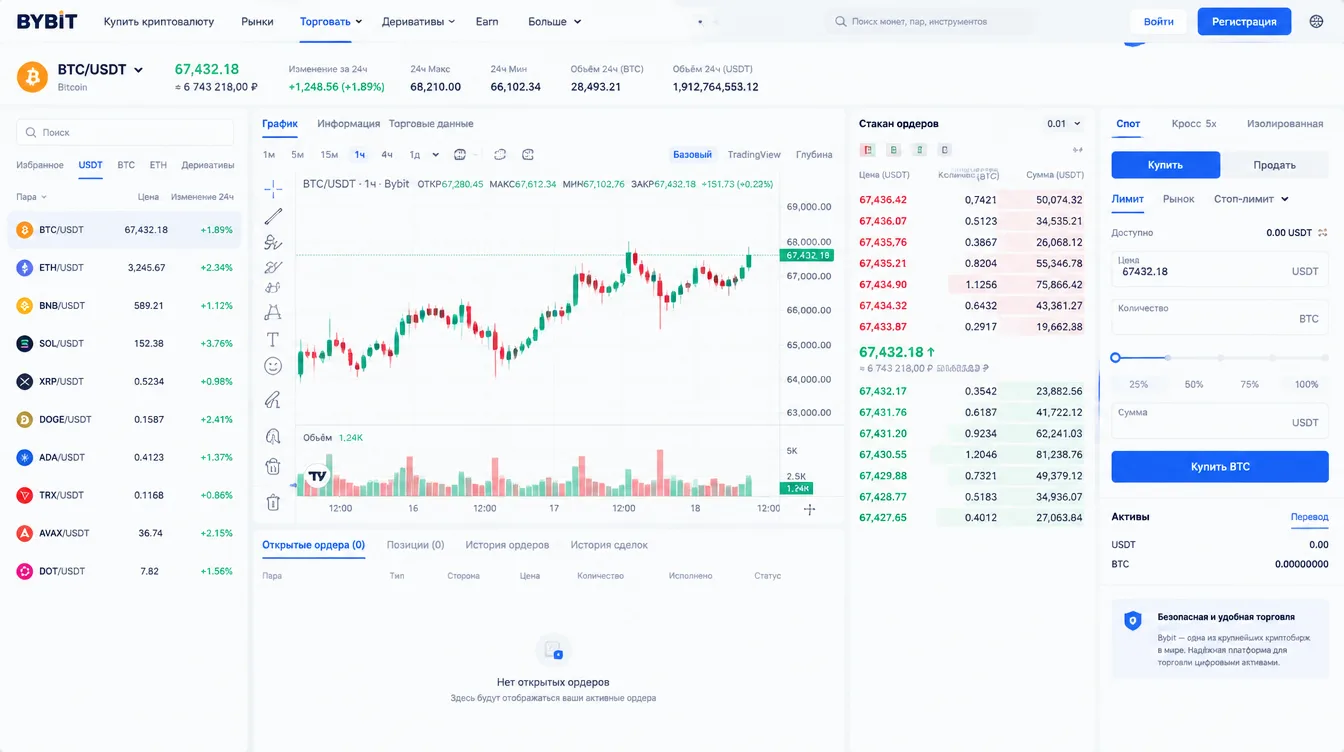The image size is (1344, 752).
Task: Expand the BTC/USDT pair selector
Action: tap(138, 70)
